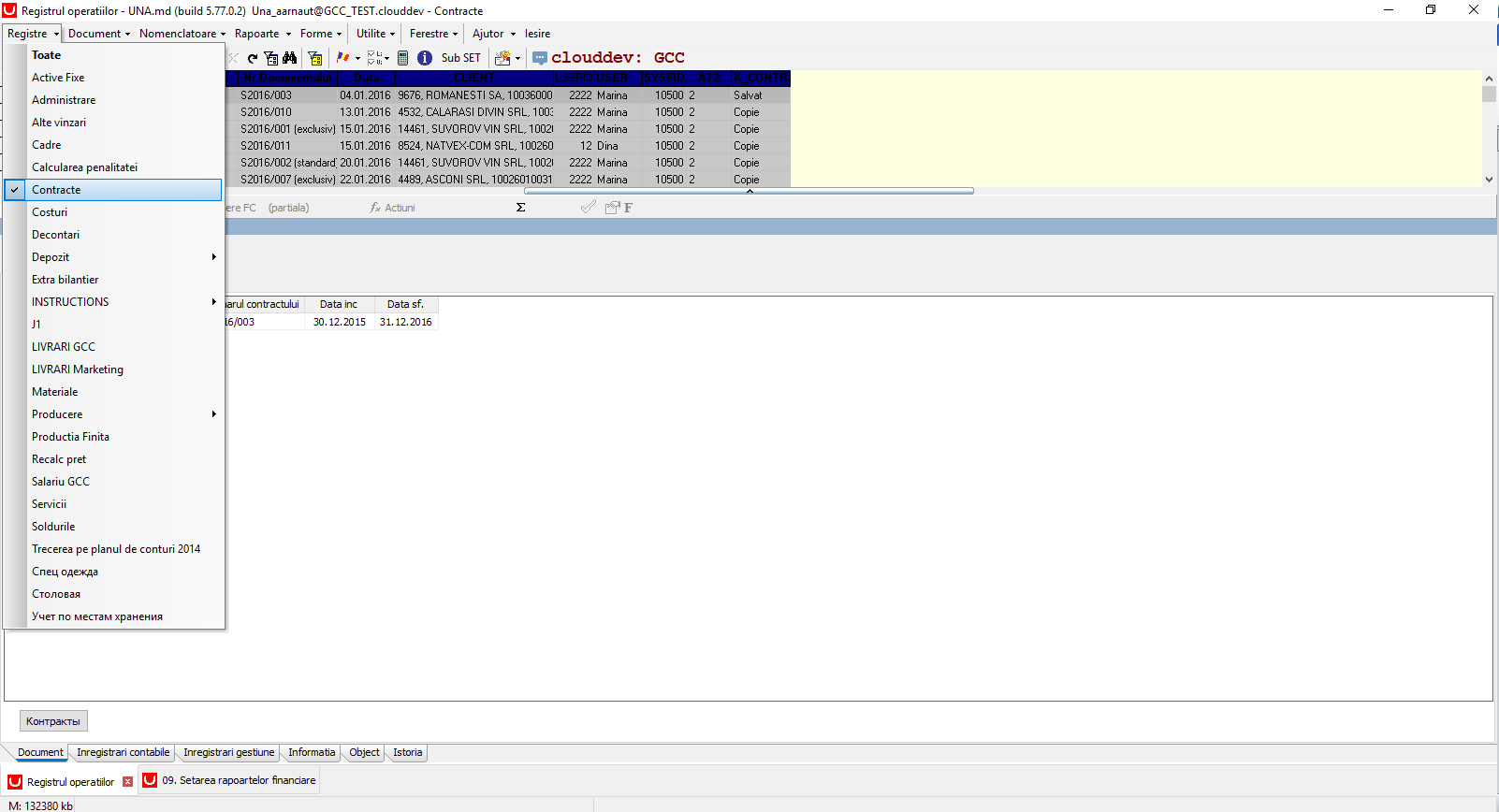
Task: Open the Nomenclatoare menu
Action: pyautogui.click(x=182, y=34)
